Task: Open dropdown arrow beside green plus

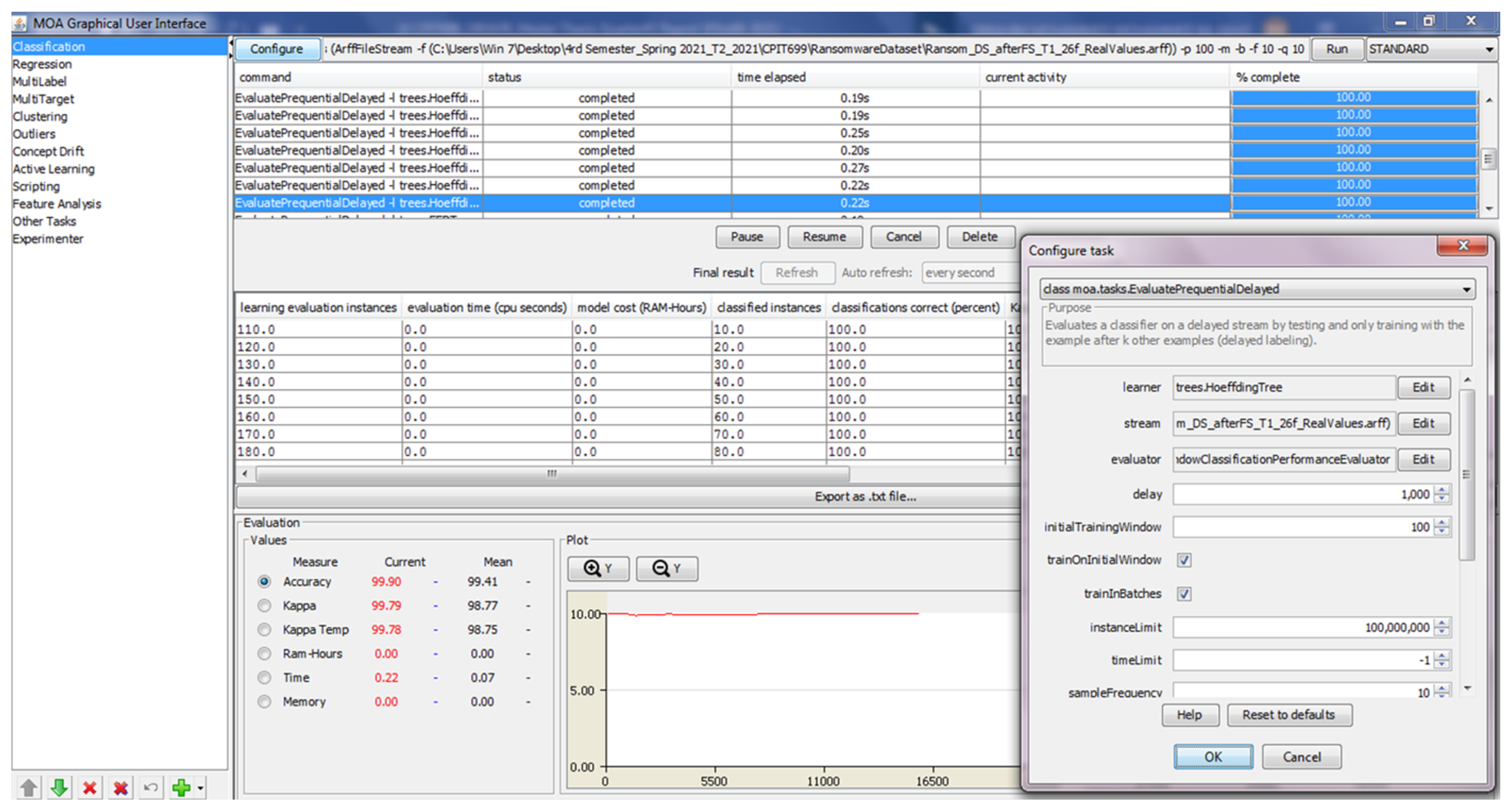Action: click(200, 788)
